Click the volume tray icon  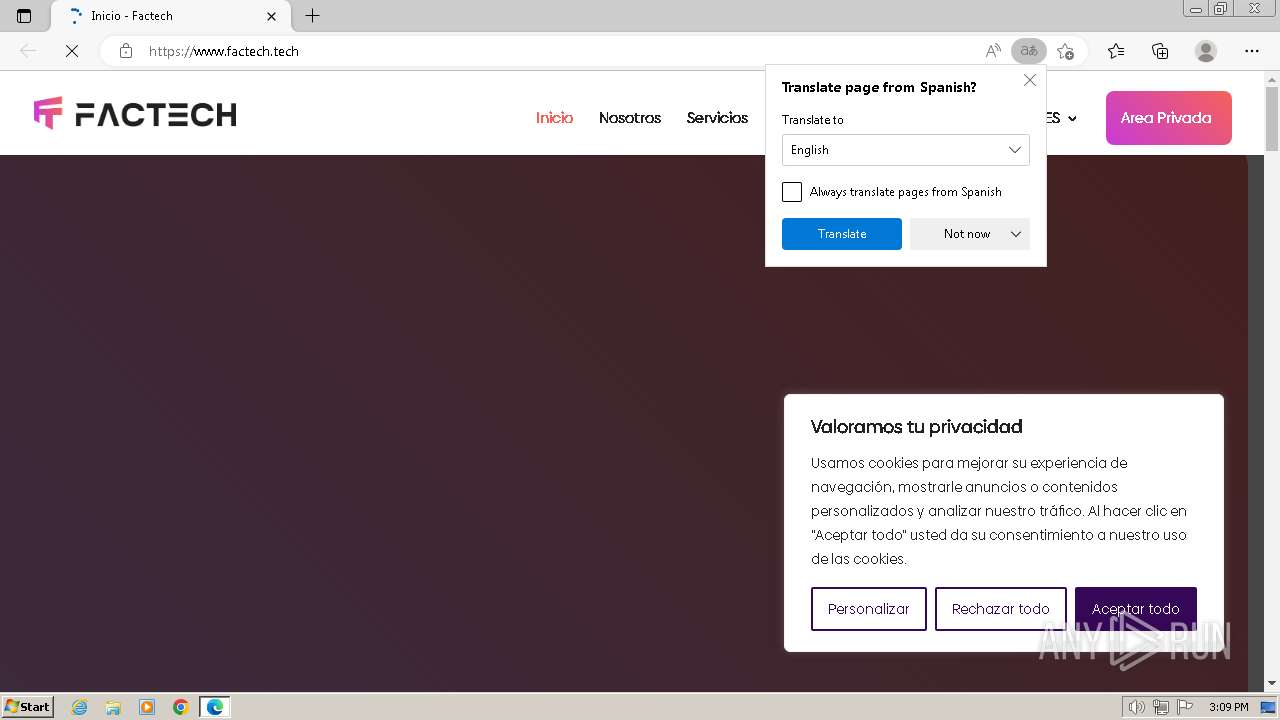coord(1137,707)
